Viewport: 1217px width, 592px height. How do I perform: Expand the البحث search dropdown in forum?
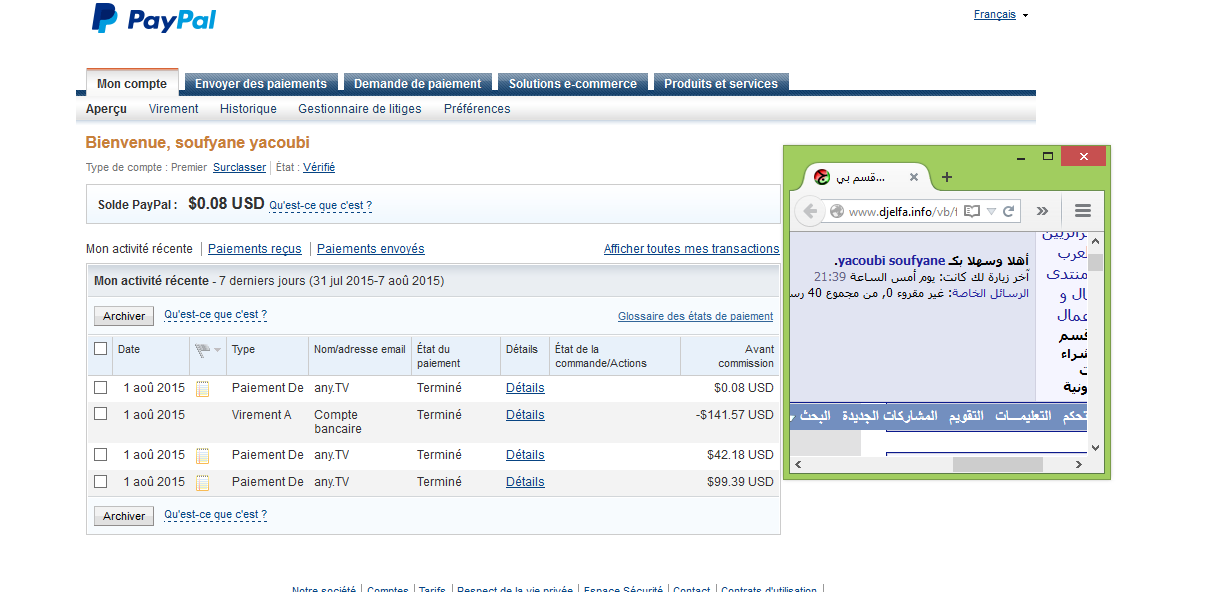[x=794, y=416]
